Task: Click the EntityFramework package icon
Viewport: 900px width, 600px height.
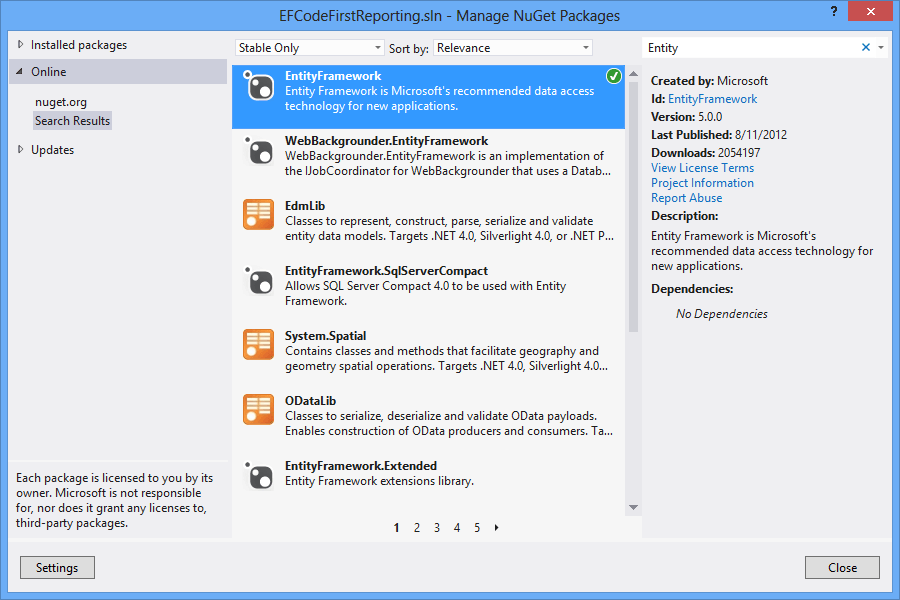Action: point(258,86)
